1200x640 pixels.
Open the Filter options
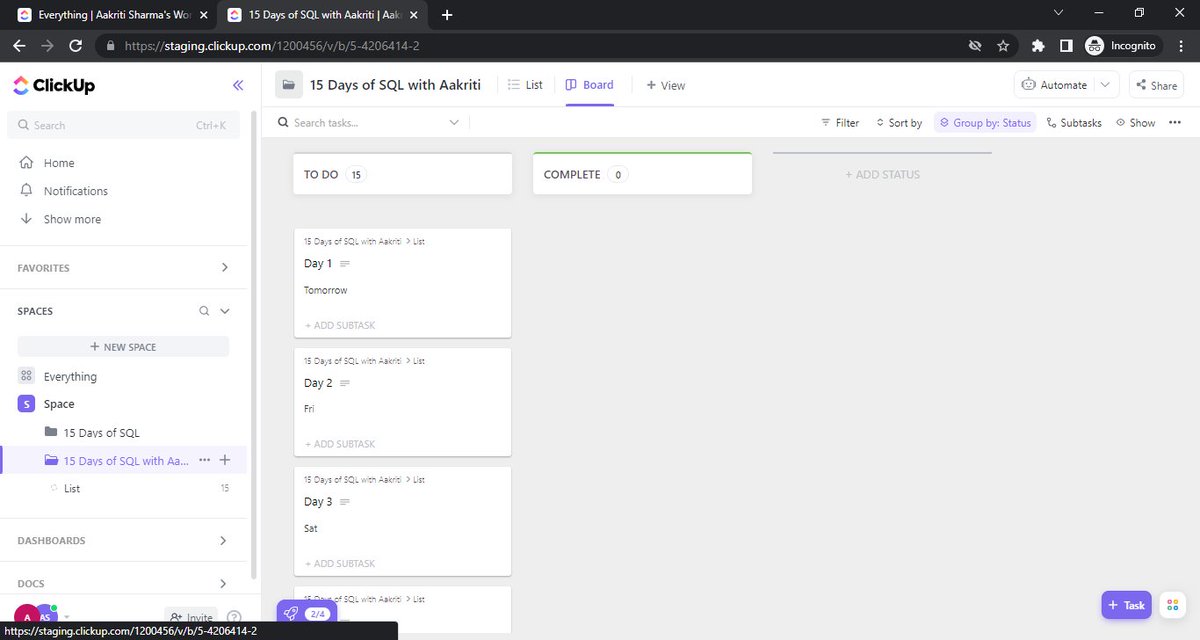[x=840, y=123]
